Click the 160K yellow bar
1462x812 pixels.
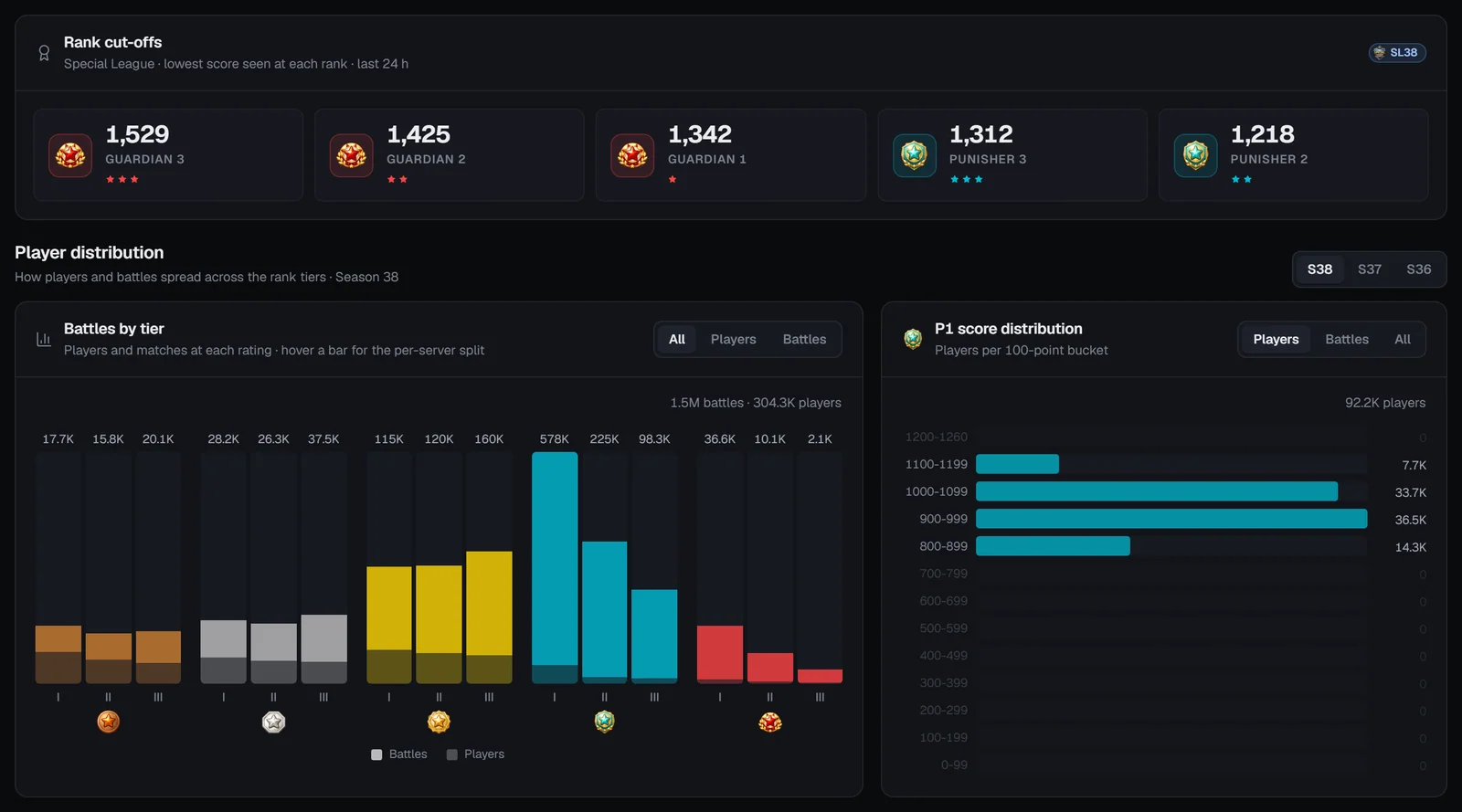coord(489,617)
